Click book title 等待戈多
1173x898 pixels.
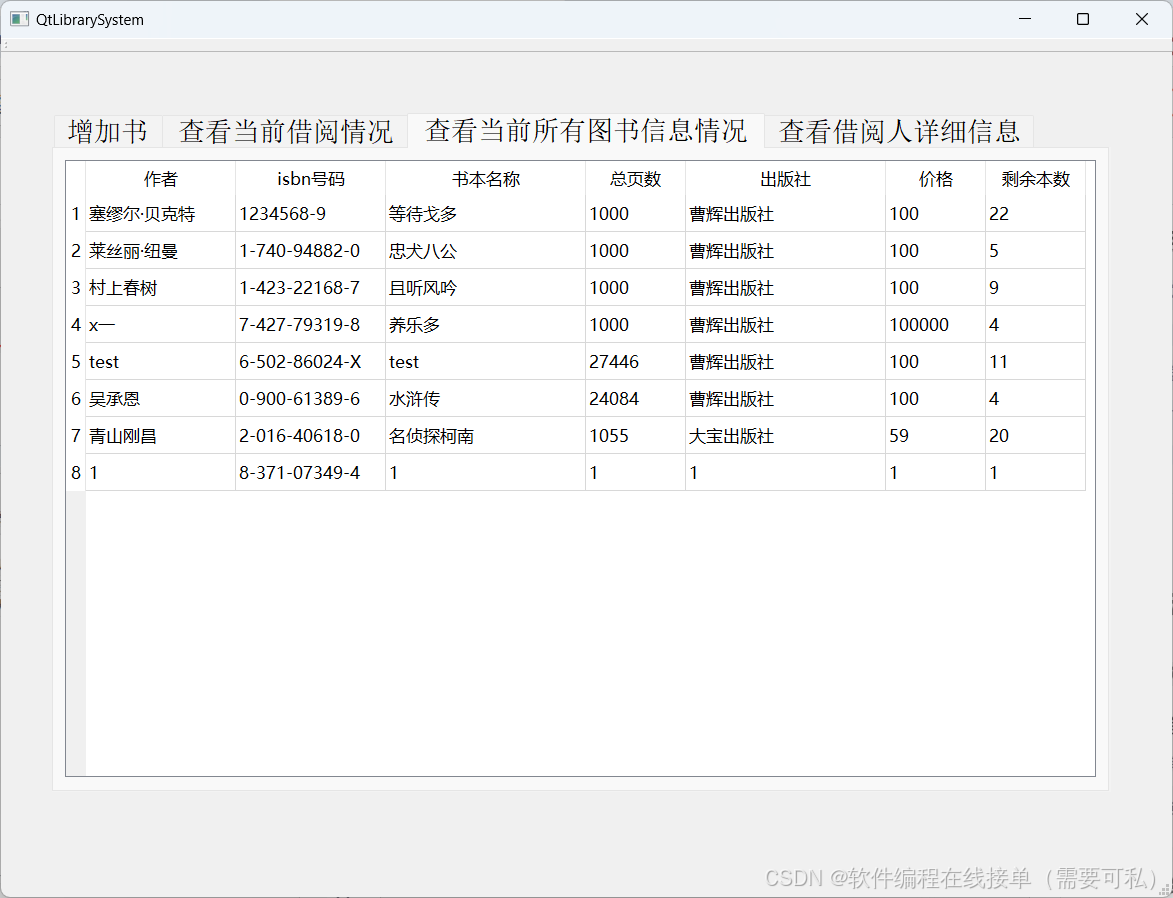click(x=486, y=214)
